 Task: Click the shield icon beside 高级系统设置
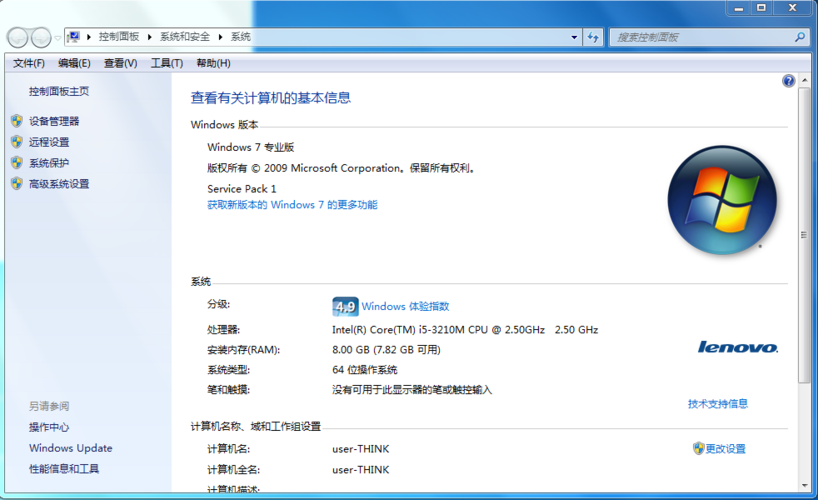17,184
